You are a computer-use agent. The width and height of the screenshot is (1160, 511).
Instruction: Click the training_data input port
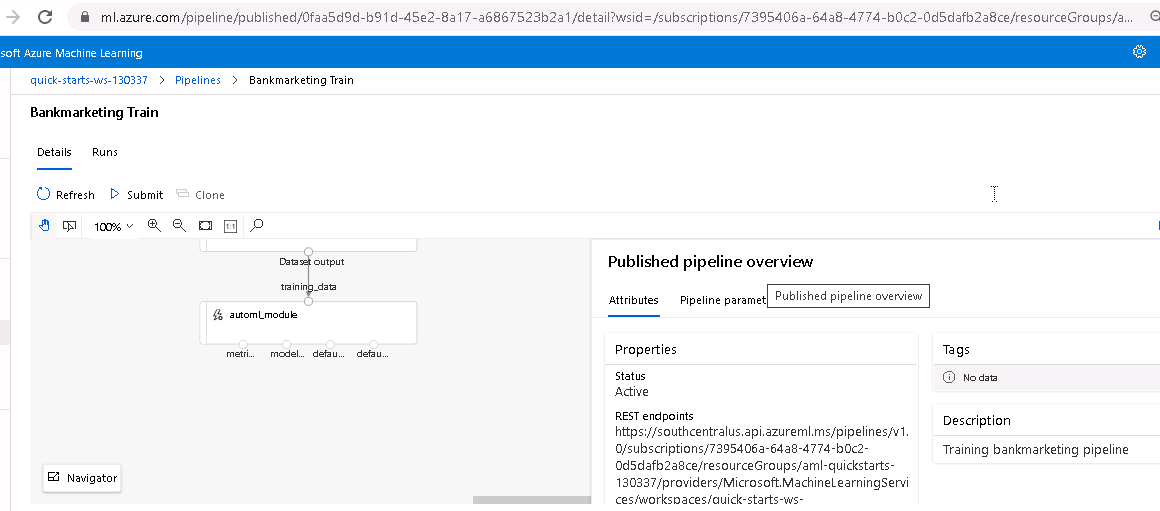coord(308,301)
